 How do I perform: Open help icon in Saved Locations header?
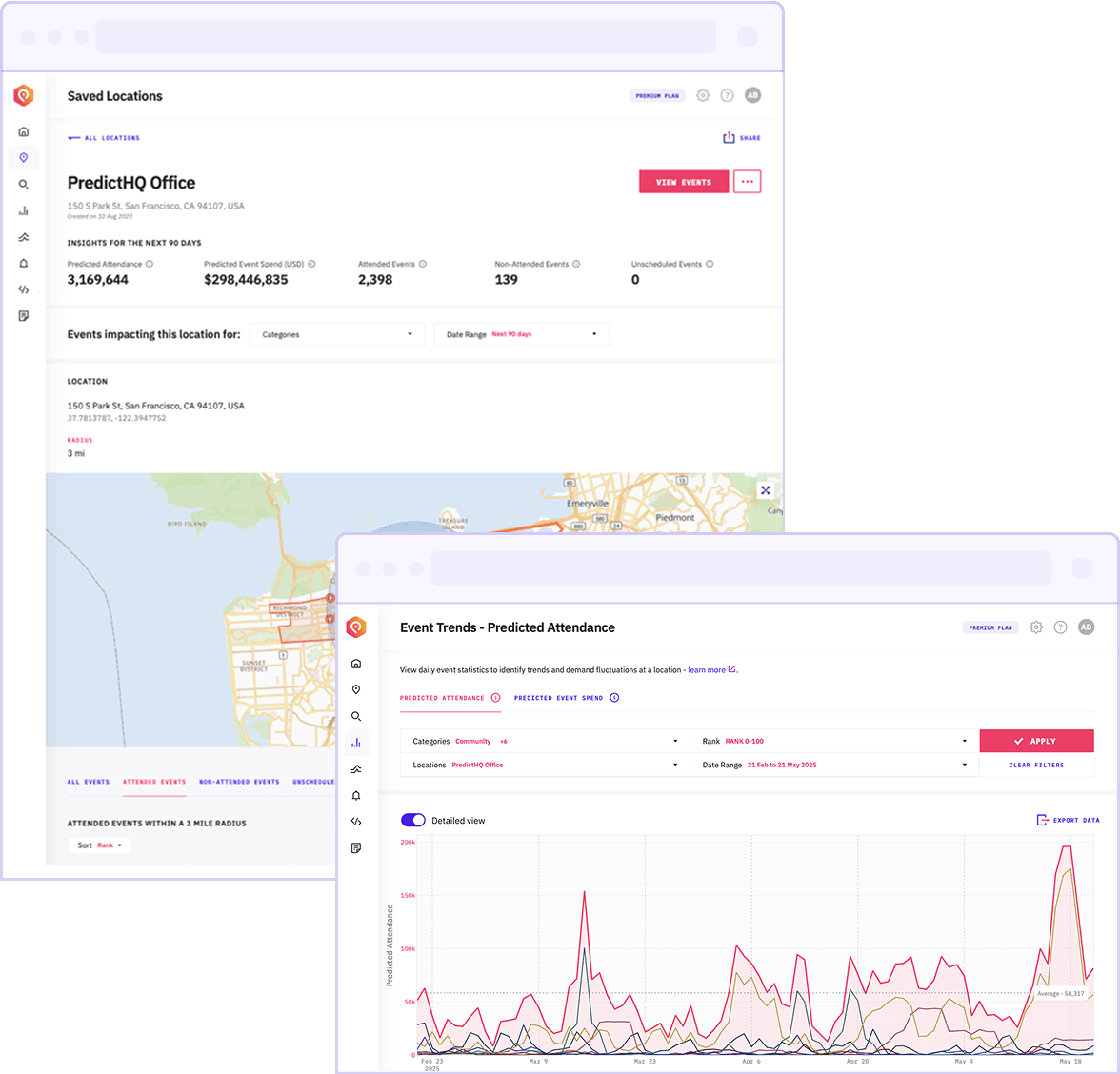click(x=728, y=95)
